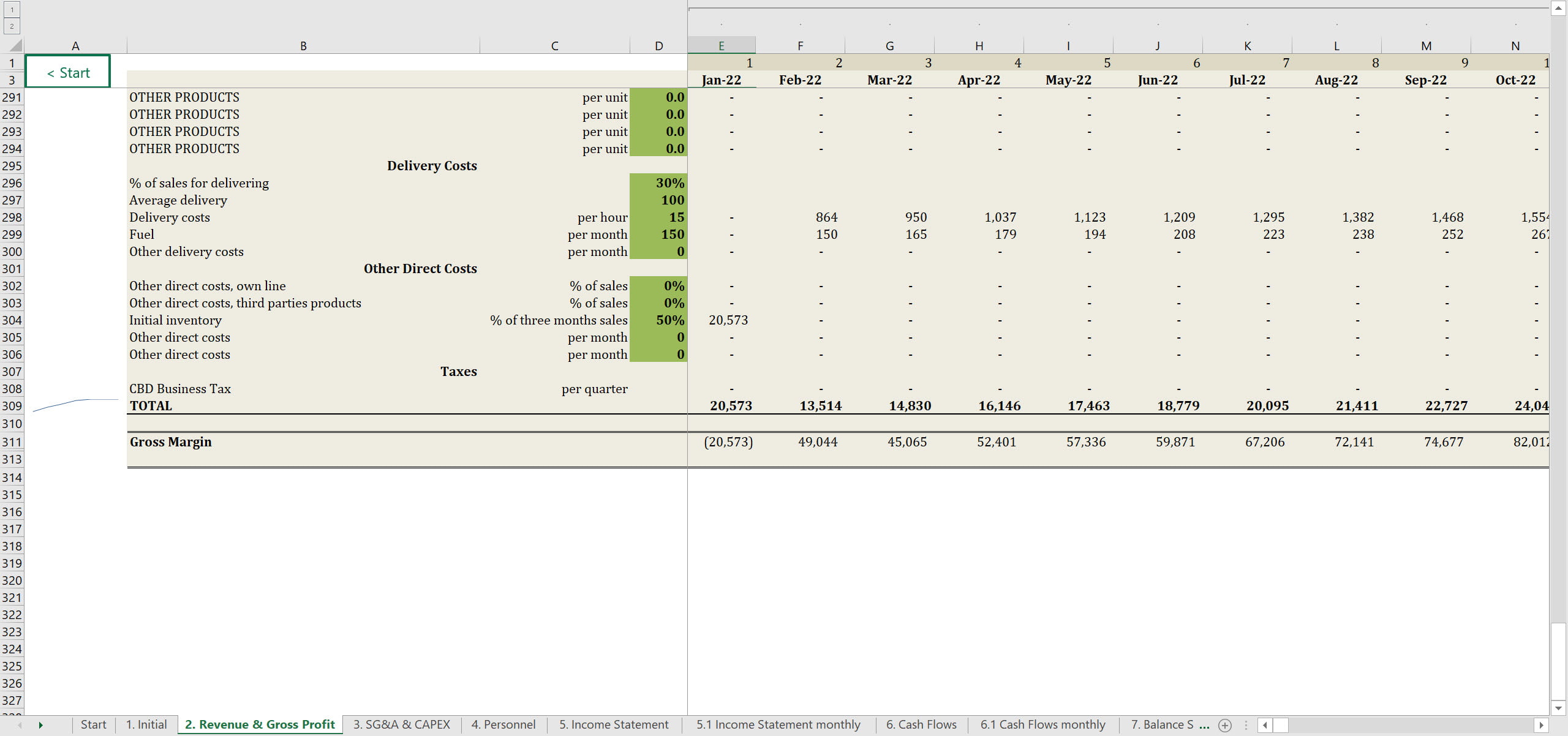Open the 4. Personnel sheet tab

503,724
